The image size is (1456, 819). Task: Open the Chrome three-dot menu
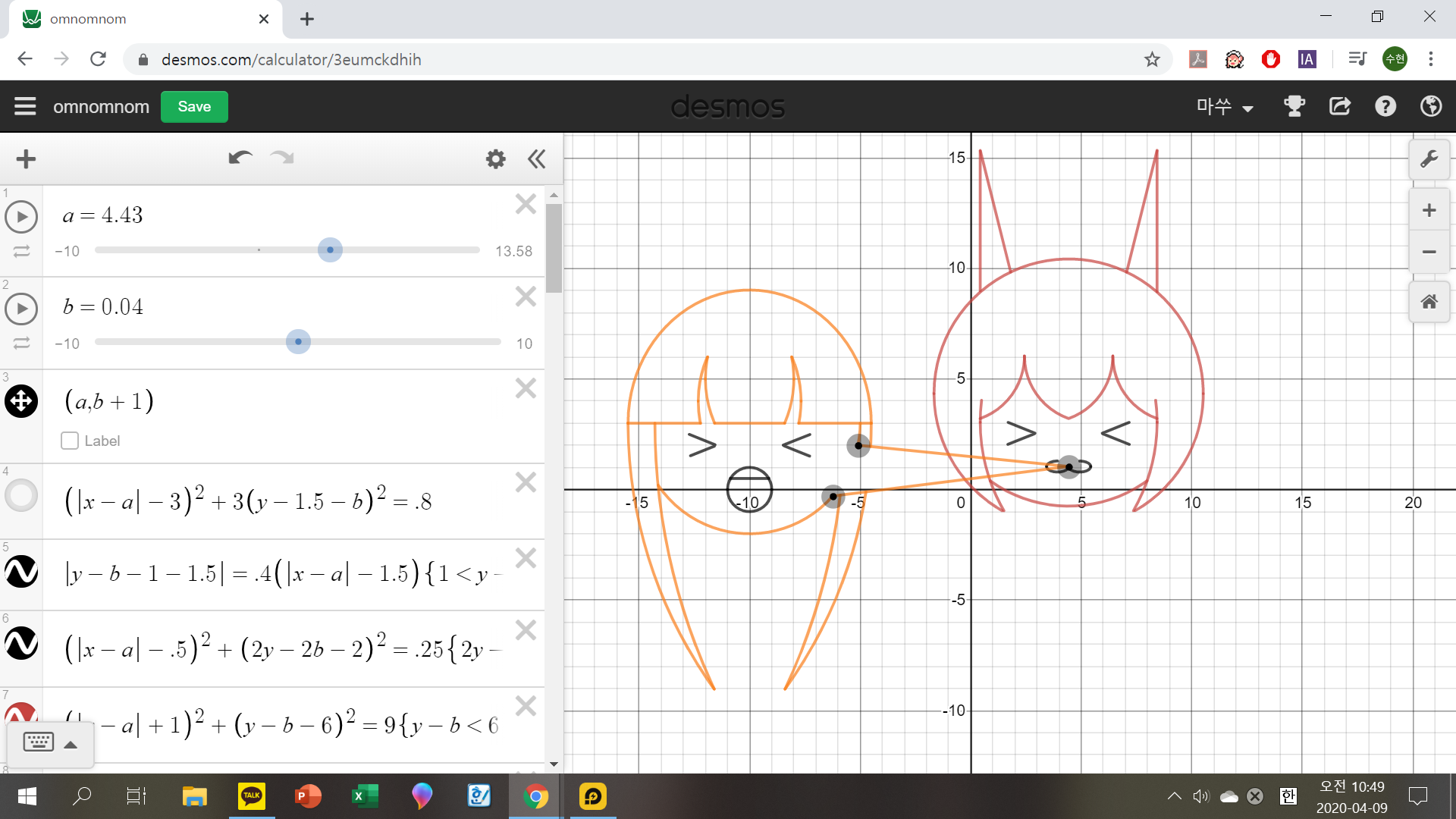point(1431,59)
